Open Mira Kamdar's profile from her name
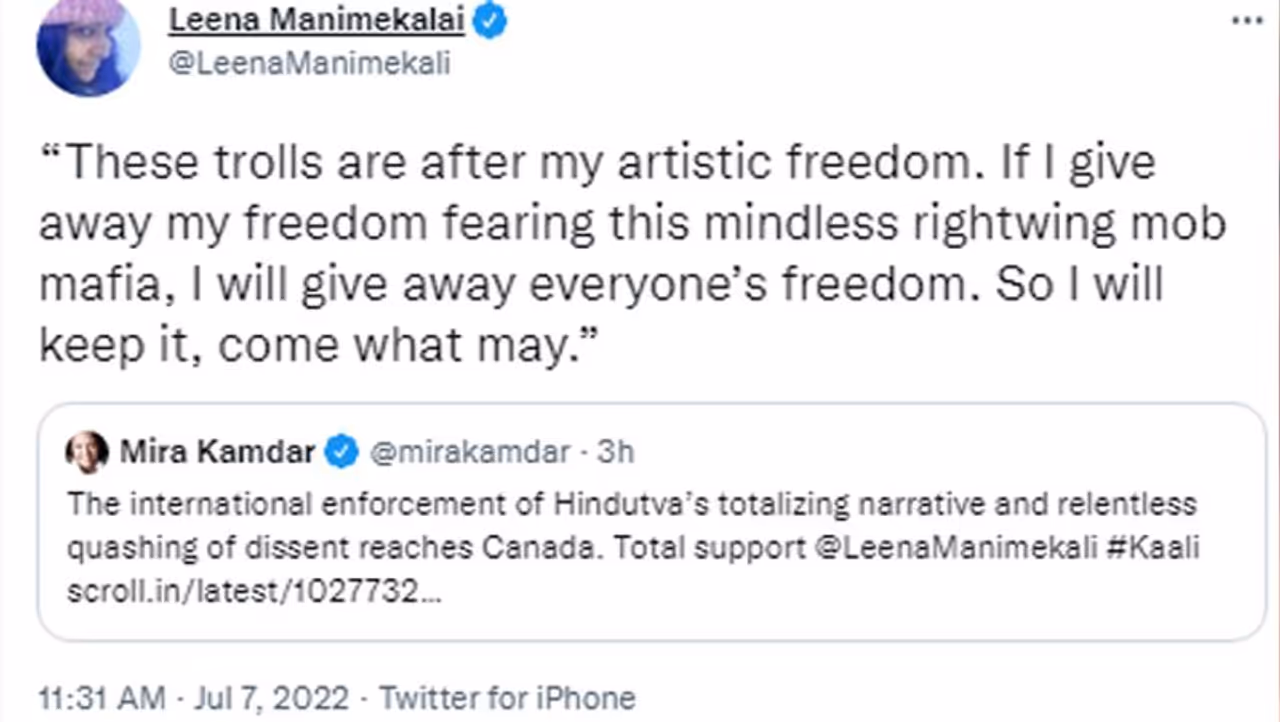This screenshot has height=722, width=1280. tap(217, 452)
